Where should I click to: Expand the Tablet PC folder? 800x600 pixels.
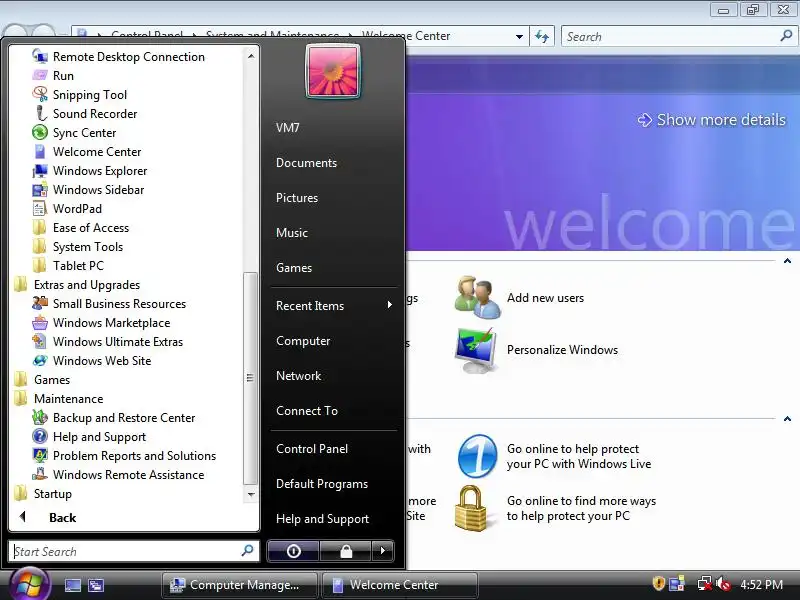tap(68, 266)
